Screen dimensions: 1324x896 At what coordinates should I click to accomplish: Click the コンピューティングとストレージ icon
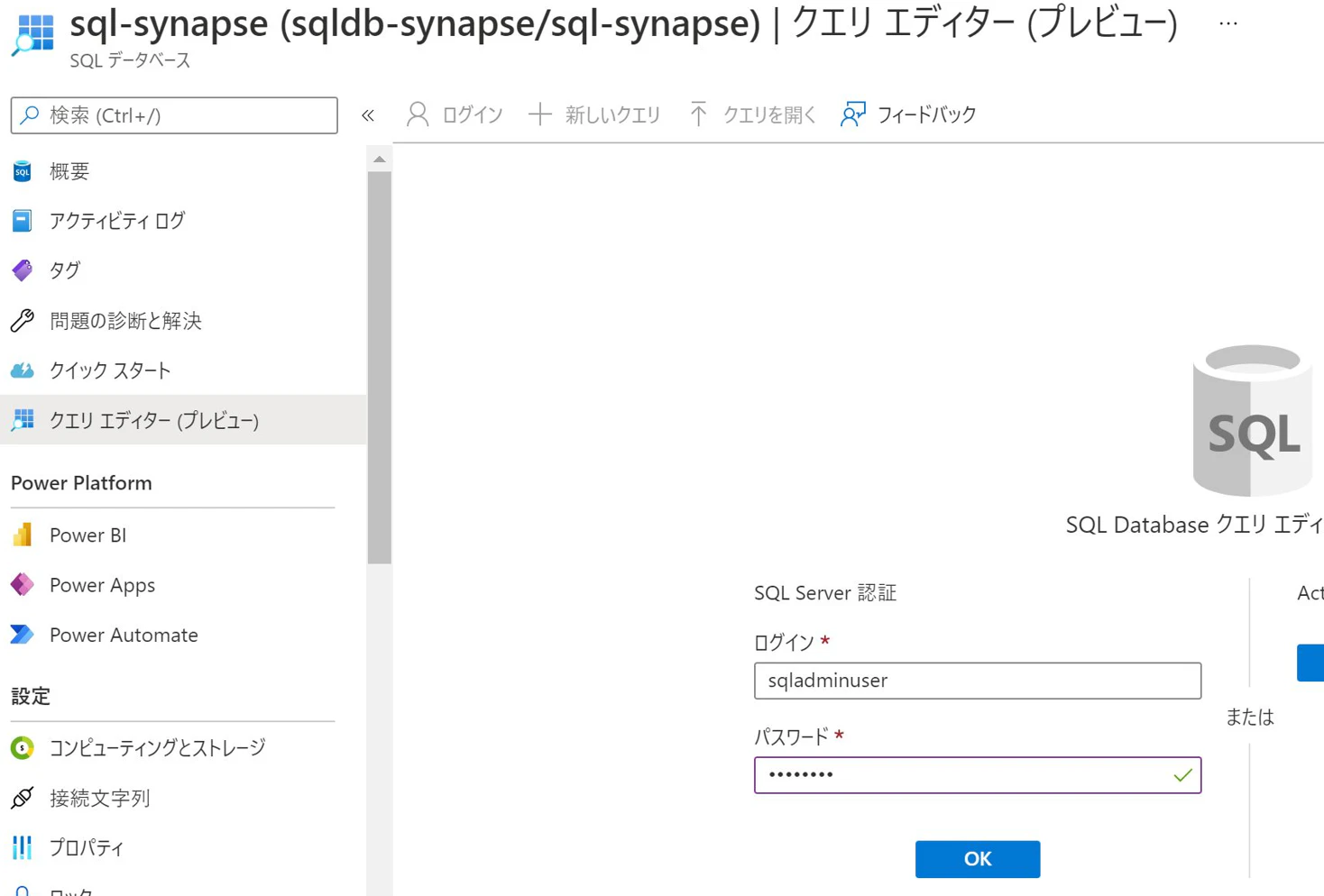click(x=23, y=747)
